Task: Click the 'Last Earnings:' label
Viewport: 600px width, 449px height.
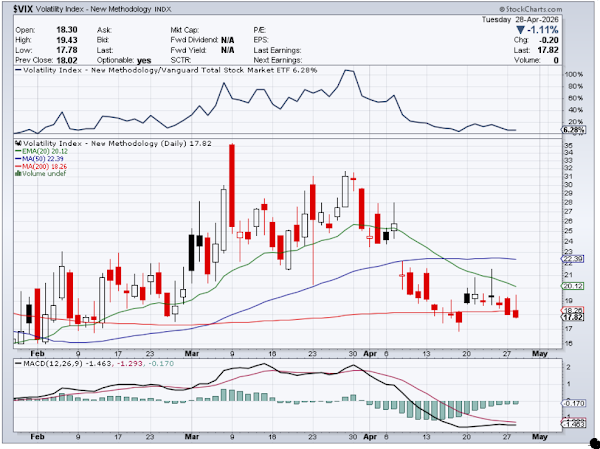Action: pos(277,50)
